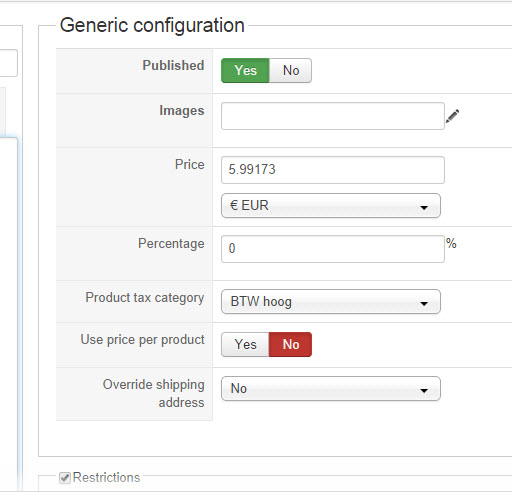Click the arrow on the EUR currency select
Screen dimensions: 512x492
[x=424, y=207]
